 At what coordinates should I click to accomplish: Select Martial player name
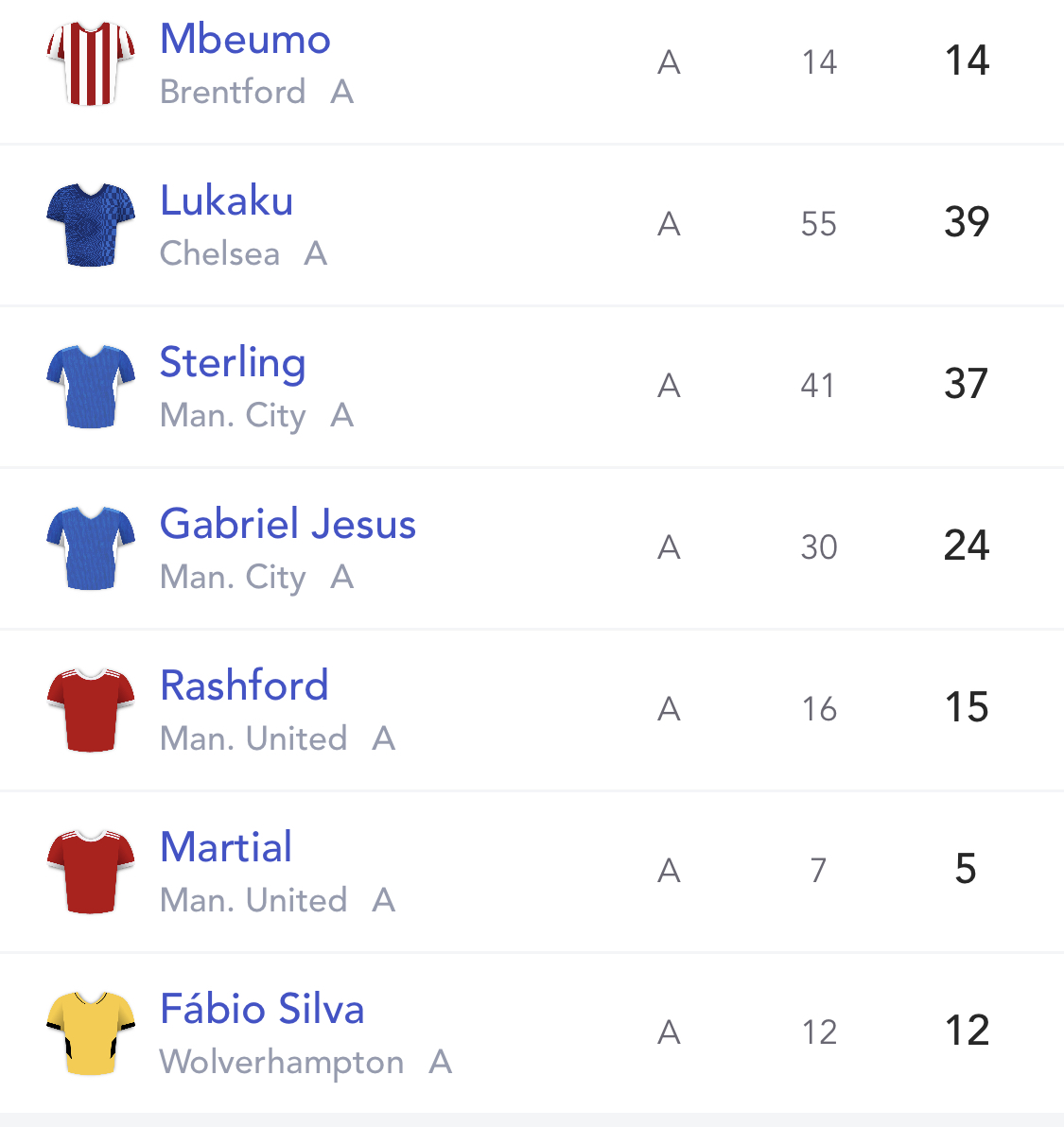(226, 847)
